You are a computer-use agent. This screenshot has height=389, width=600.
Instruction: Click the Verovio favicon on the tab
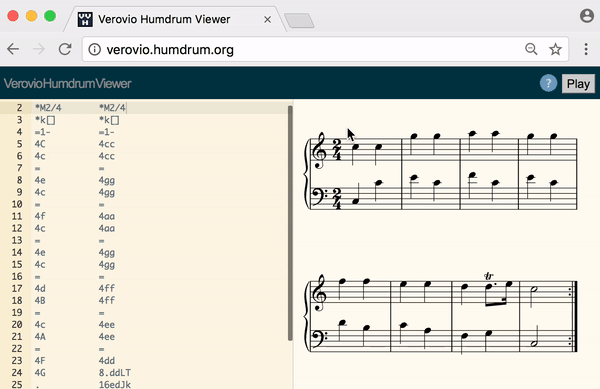pyautogui.click(x=85, y=19)
